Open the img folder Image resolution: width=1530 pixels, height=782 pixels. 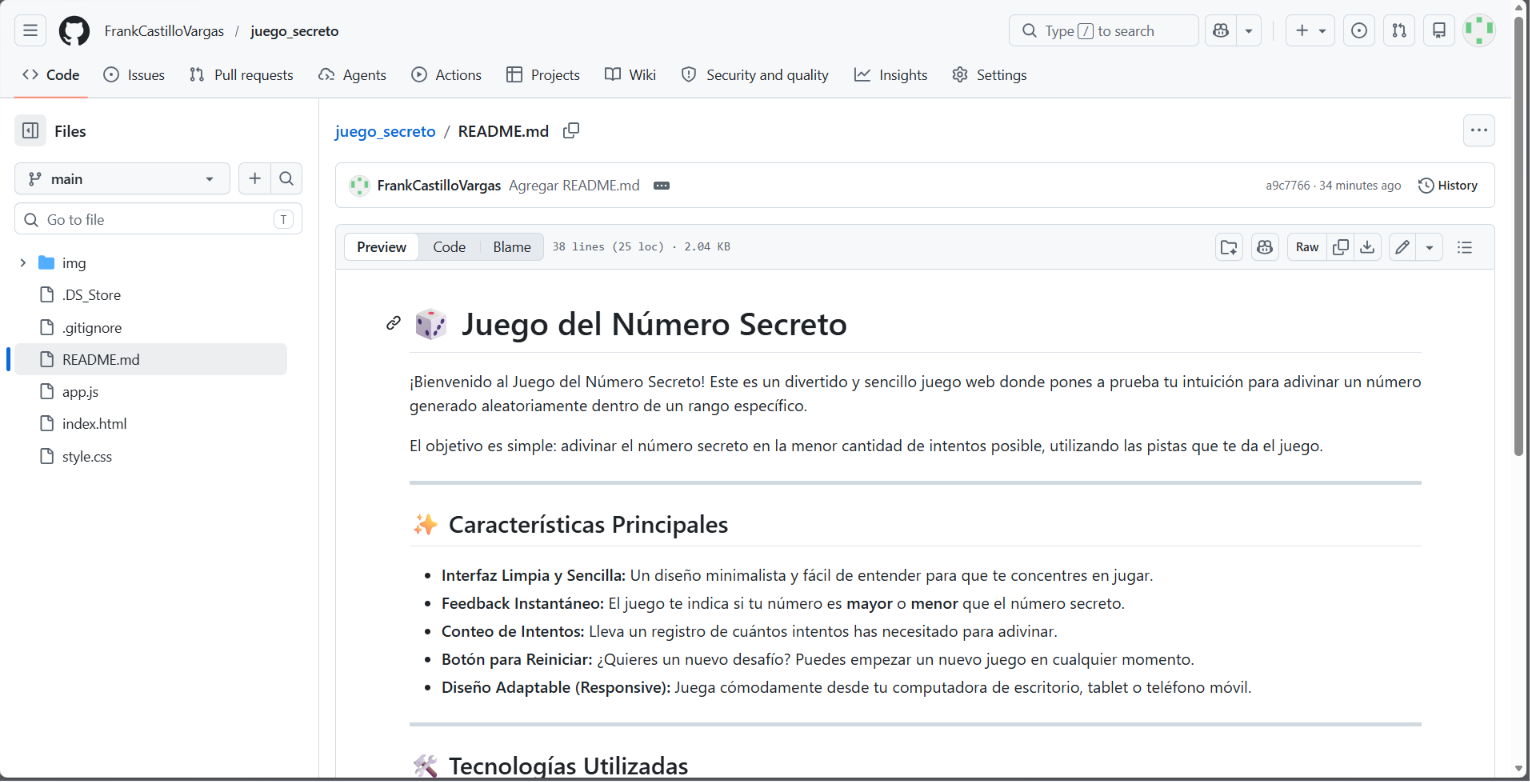[74, 263]
